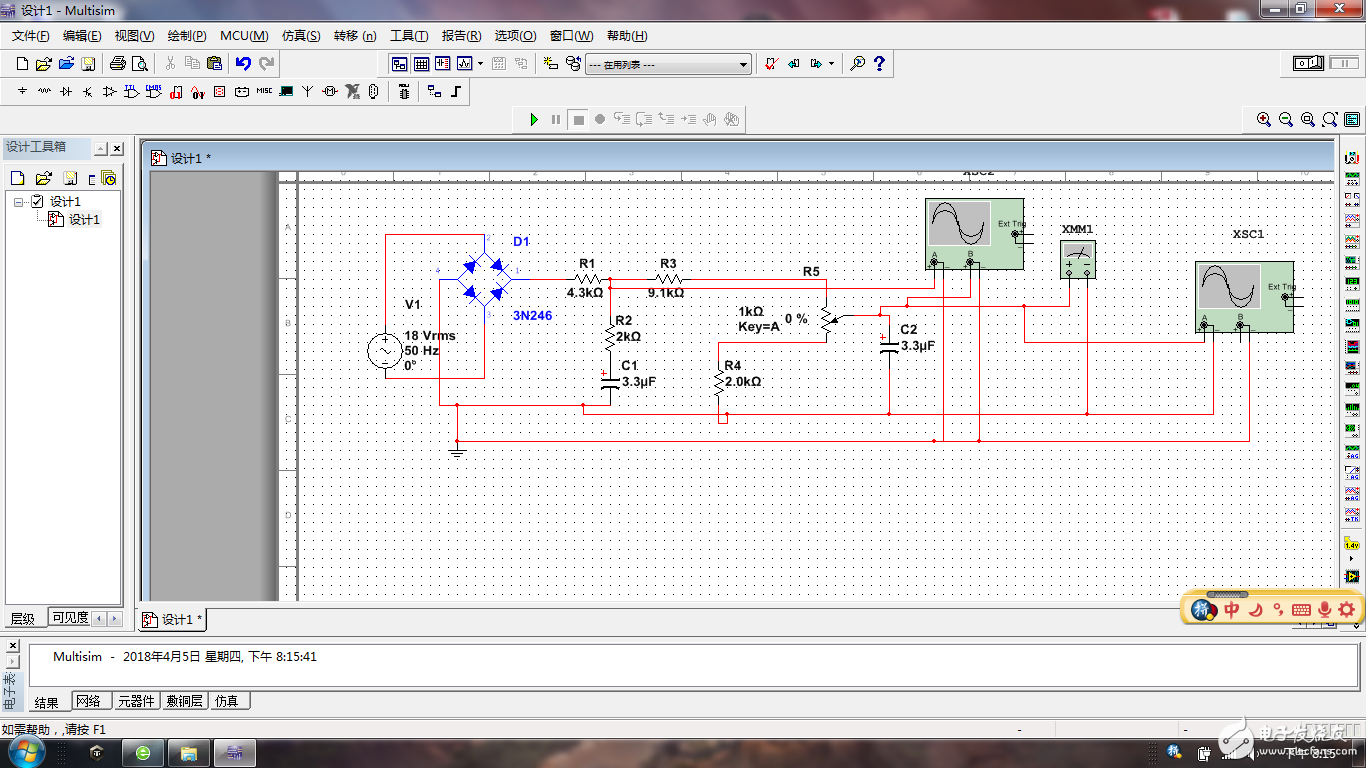1366x768 pixels.
Task: Click the XMM1 multimeter on the schematic
Action: (x=1078, y=259)
